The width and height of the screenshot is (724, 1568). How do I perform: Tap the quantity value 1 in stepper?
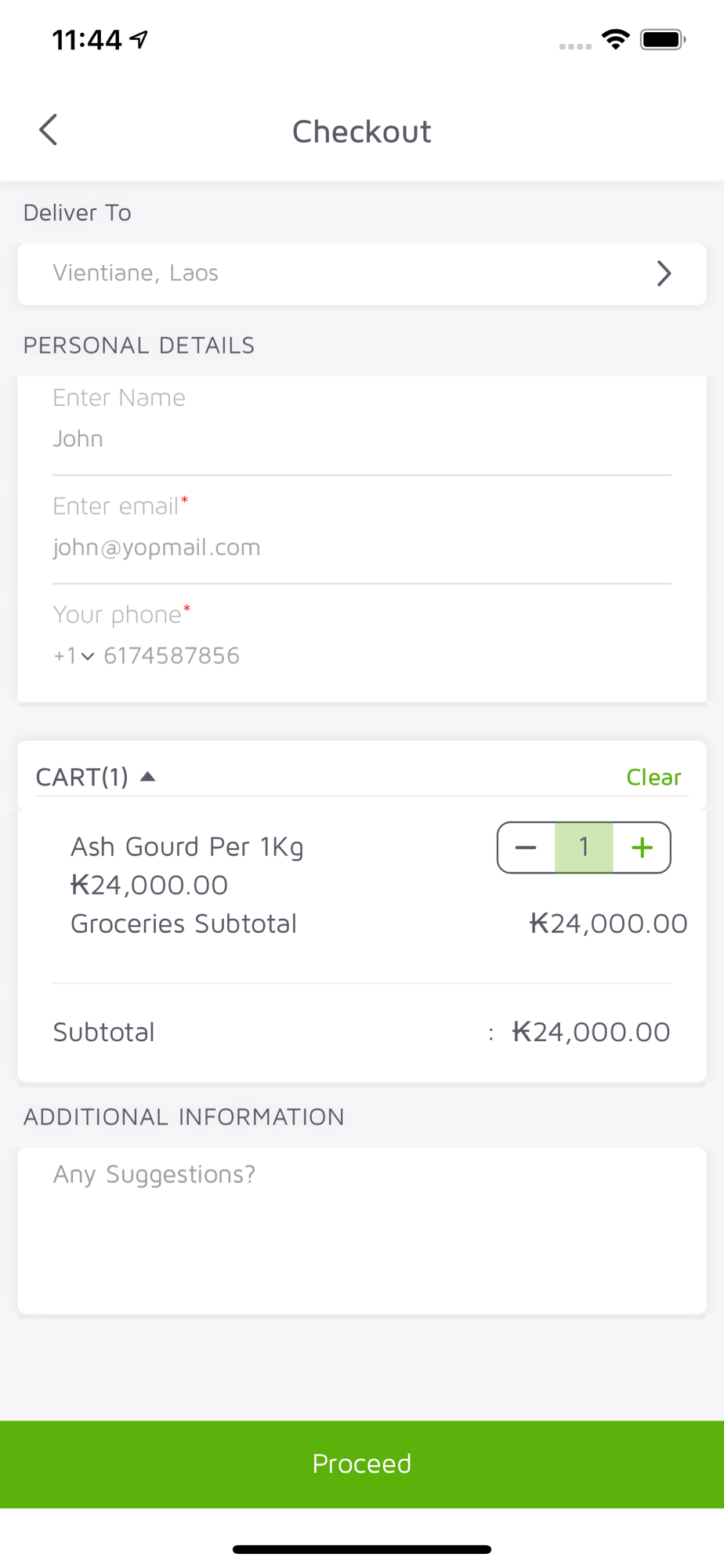point(584,848)
